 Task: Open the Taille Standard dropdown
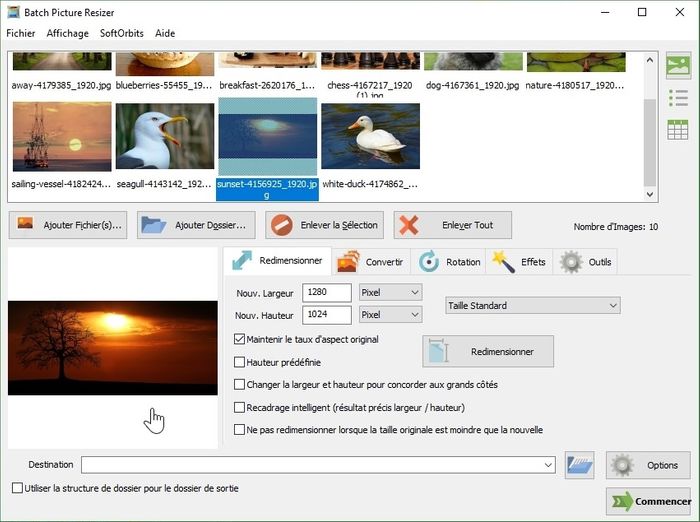[532, 305]
